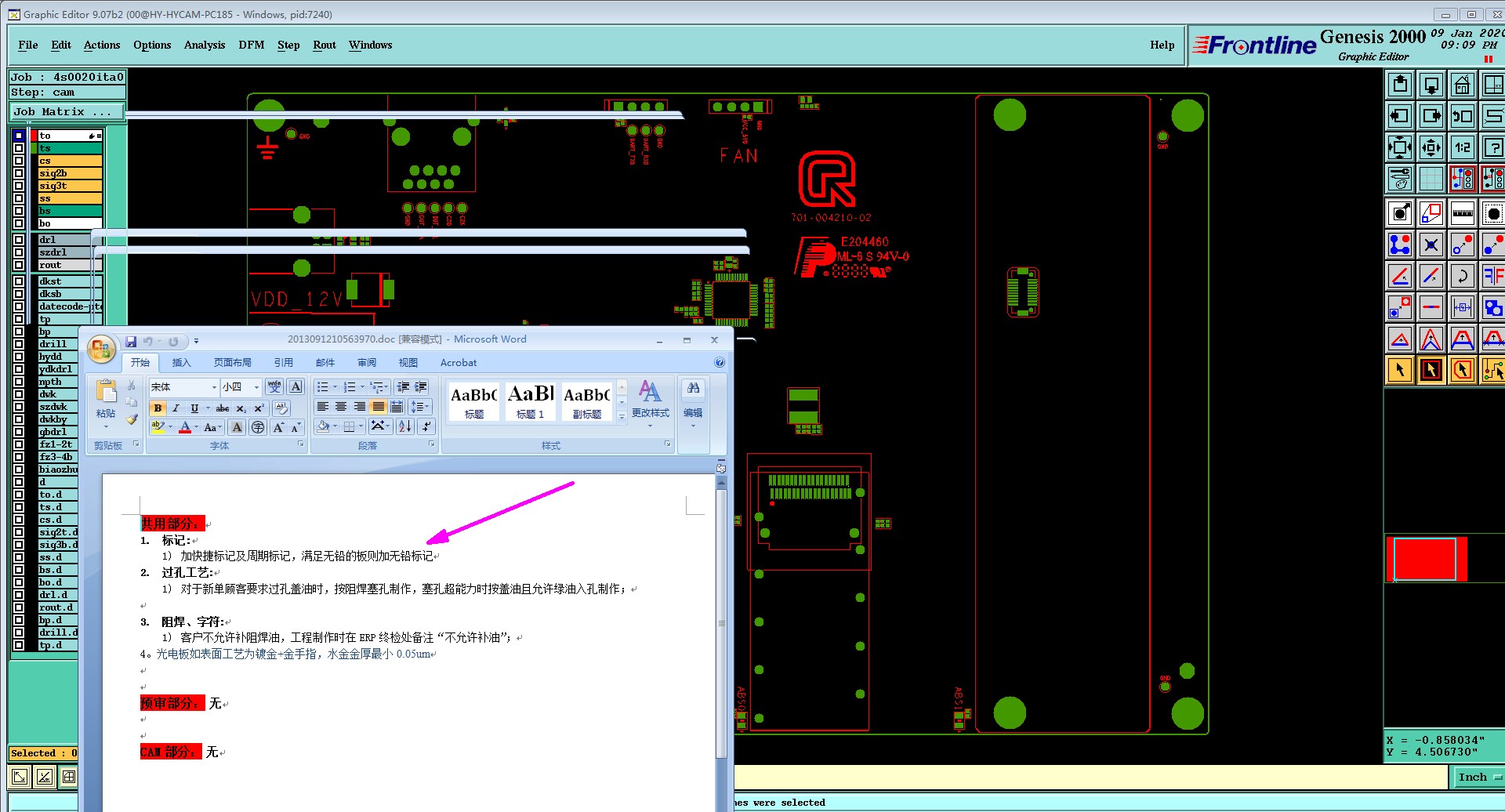
Task: Click the sort A-Z icon in Word
Action: 404,426
